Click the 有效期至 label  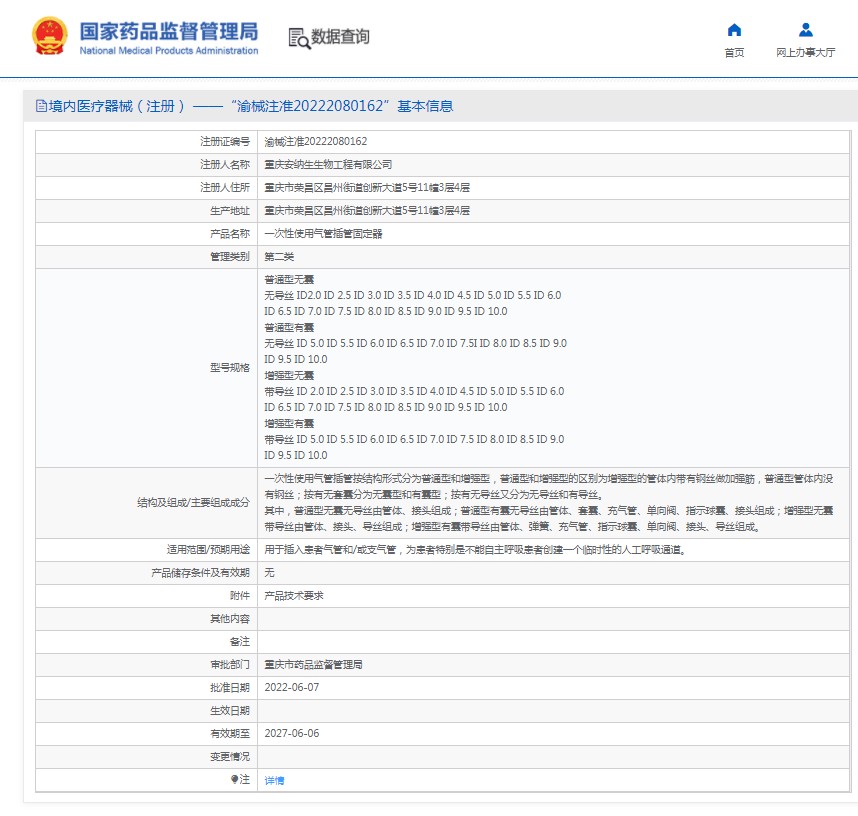point(230,733)
